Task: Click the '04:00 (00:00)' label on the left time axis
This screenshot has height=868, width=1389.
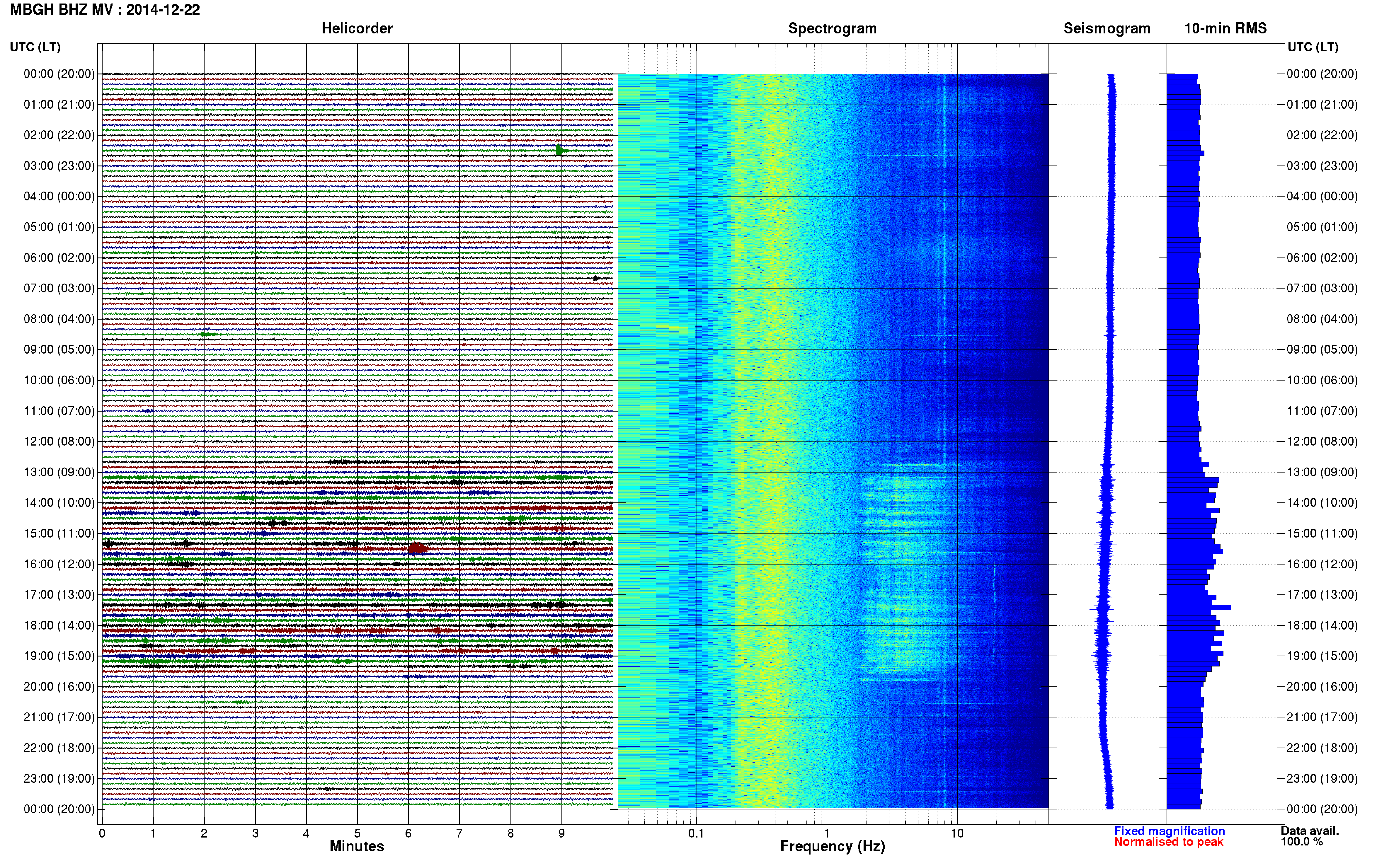Action: (x=59, y=196)
